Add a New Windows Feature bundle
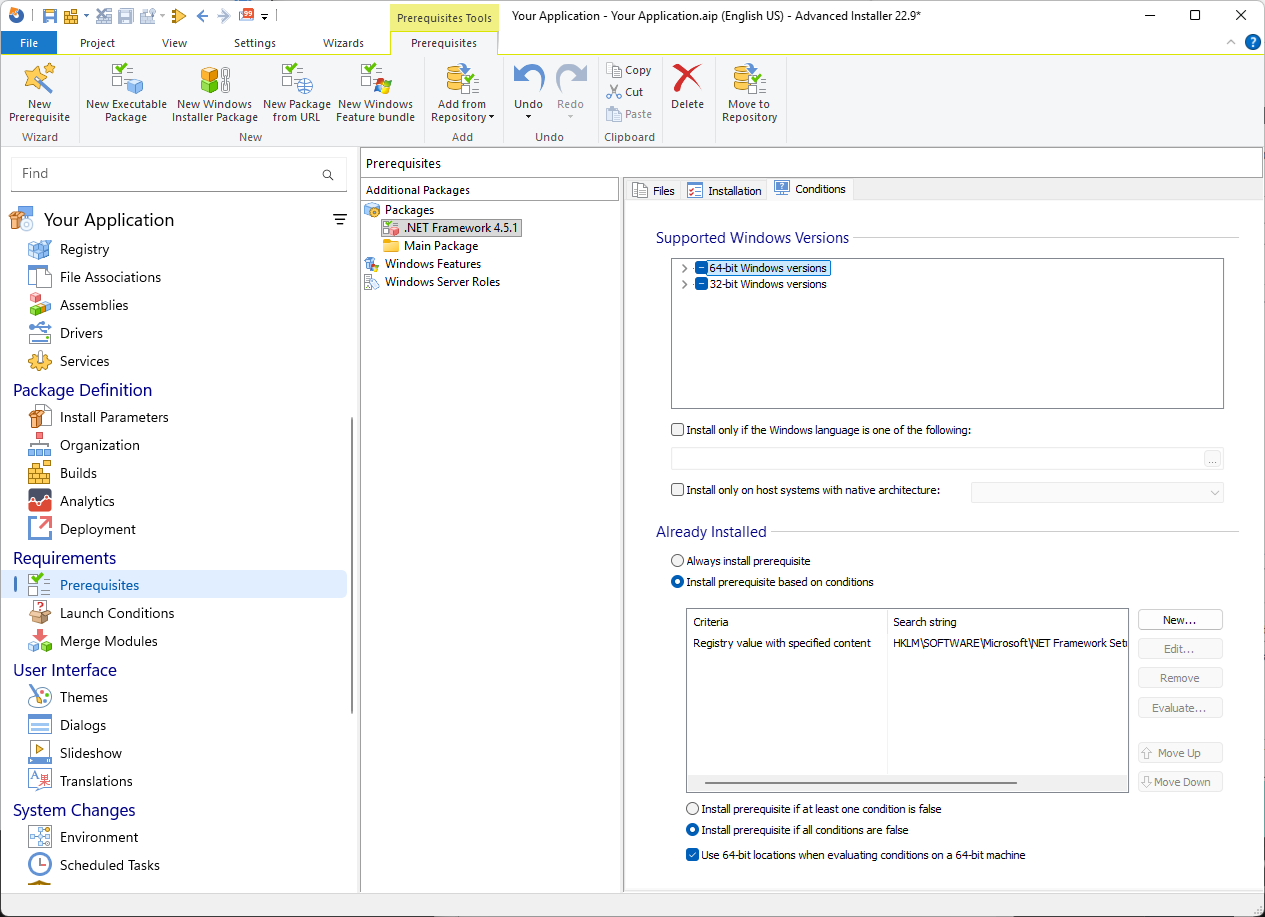The image size is (1265, 917). tap(375, 90)
